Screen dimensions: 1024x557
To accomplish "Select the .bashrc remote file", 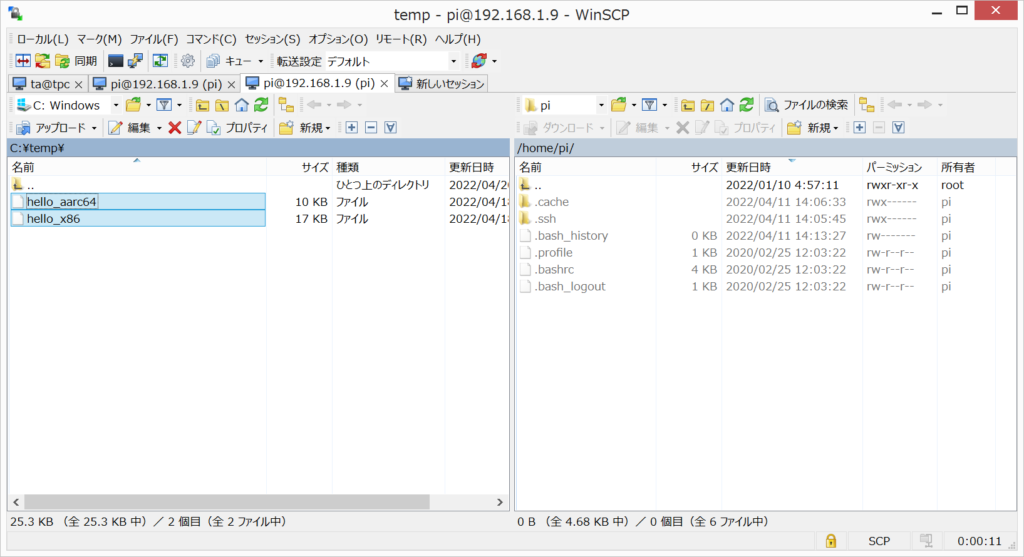I will 554,270.
